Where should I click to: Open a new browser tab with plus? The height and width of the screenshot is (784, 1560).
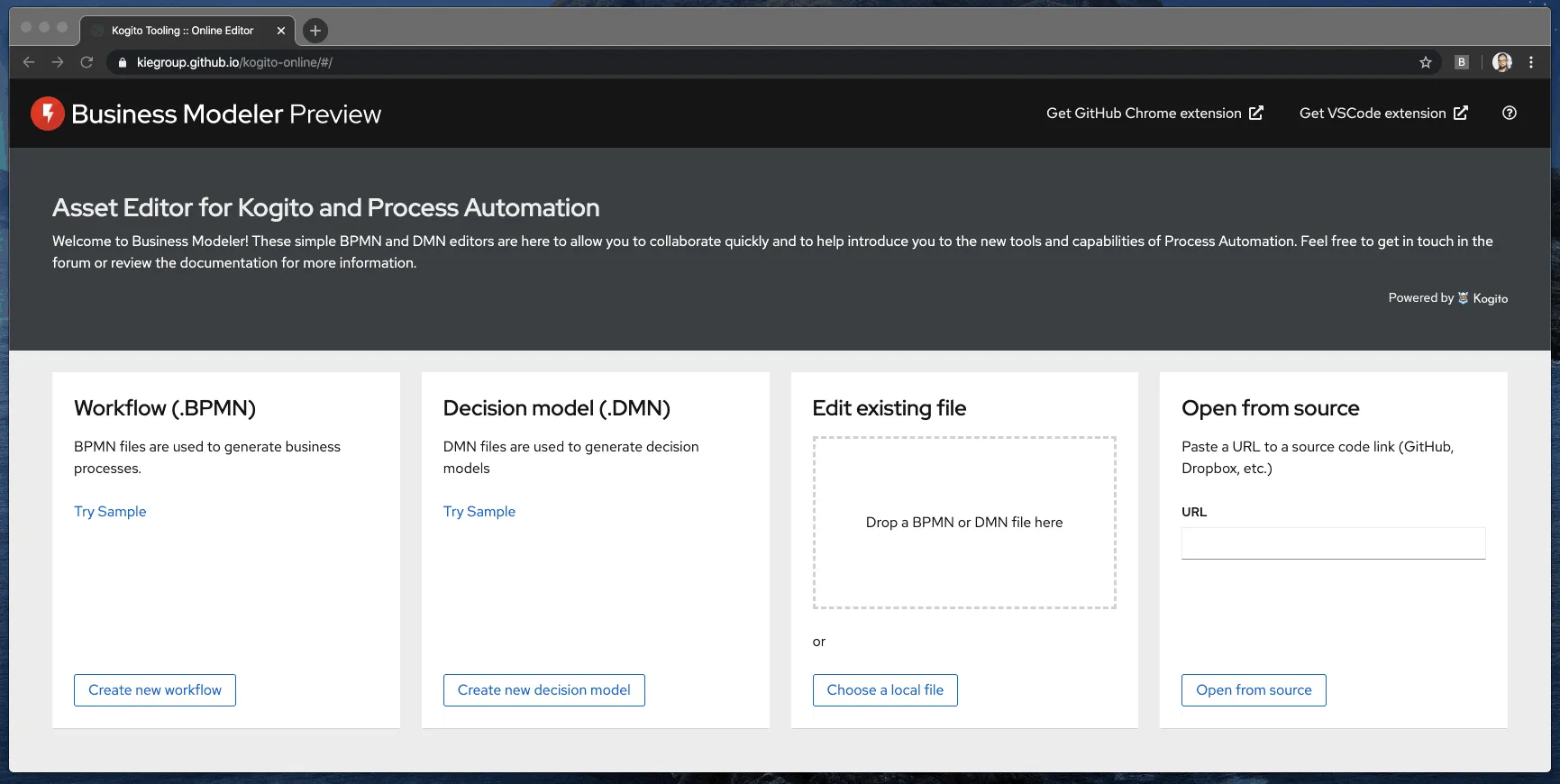click(315, 31)
